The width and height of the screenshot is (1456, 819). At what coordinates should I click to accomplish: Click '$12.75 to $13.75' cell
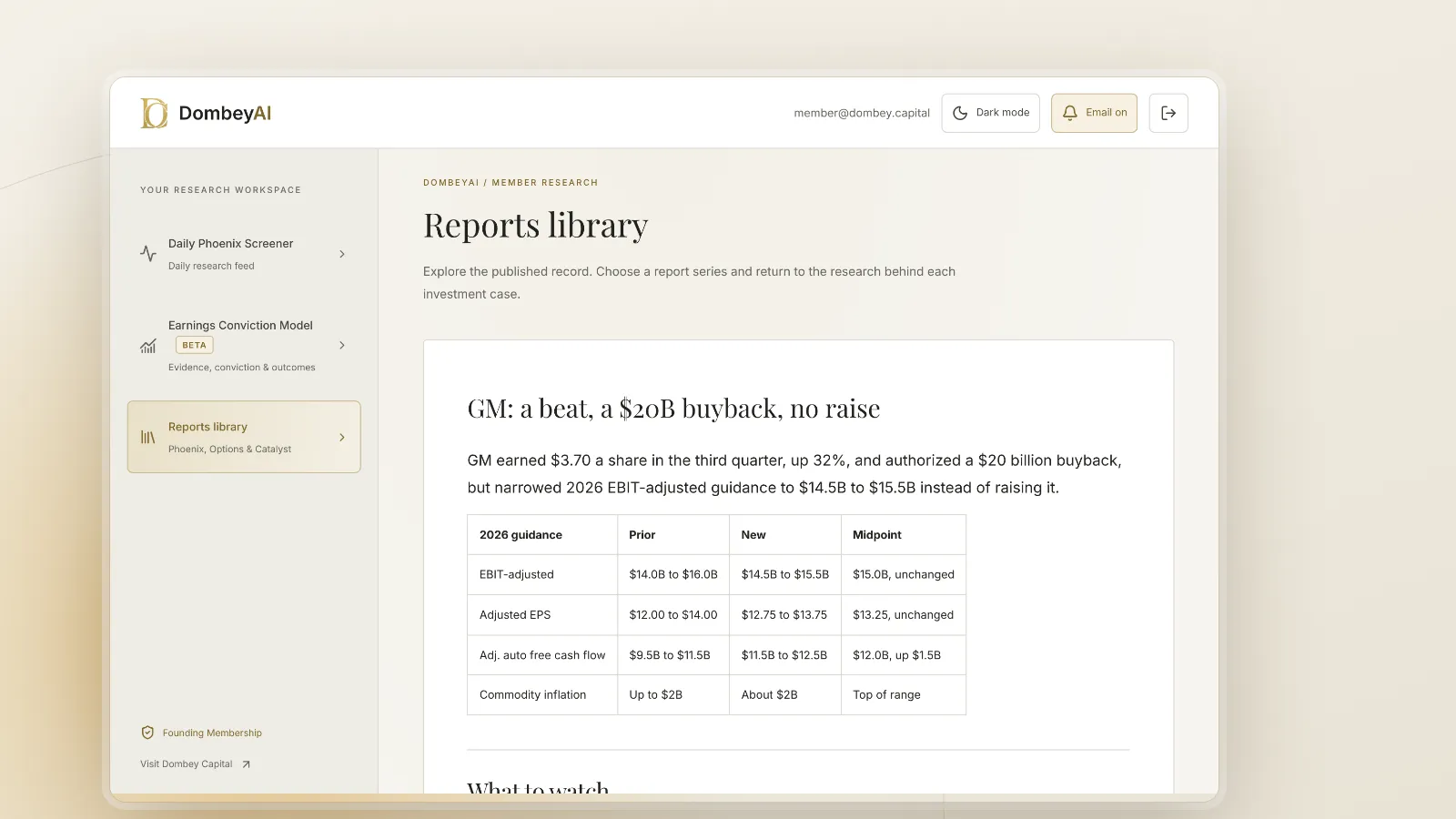(784, 615)
